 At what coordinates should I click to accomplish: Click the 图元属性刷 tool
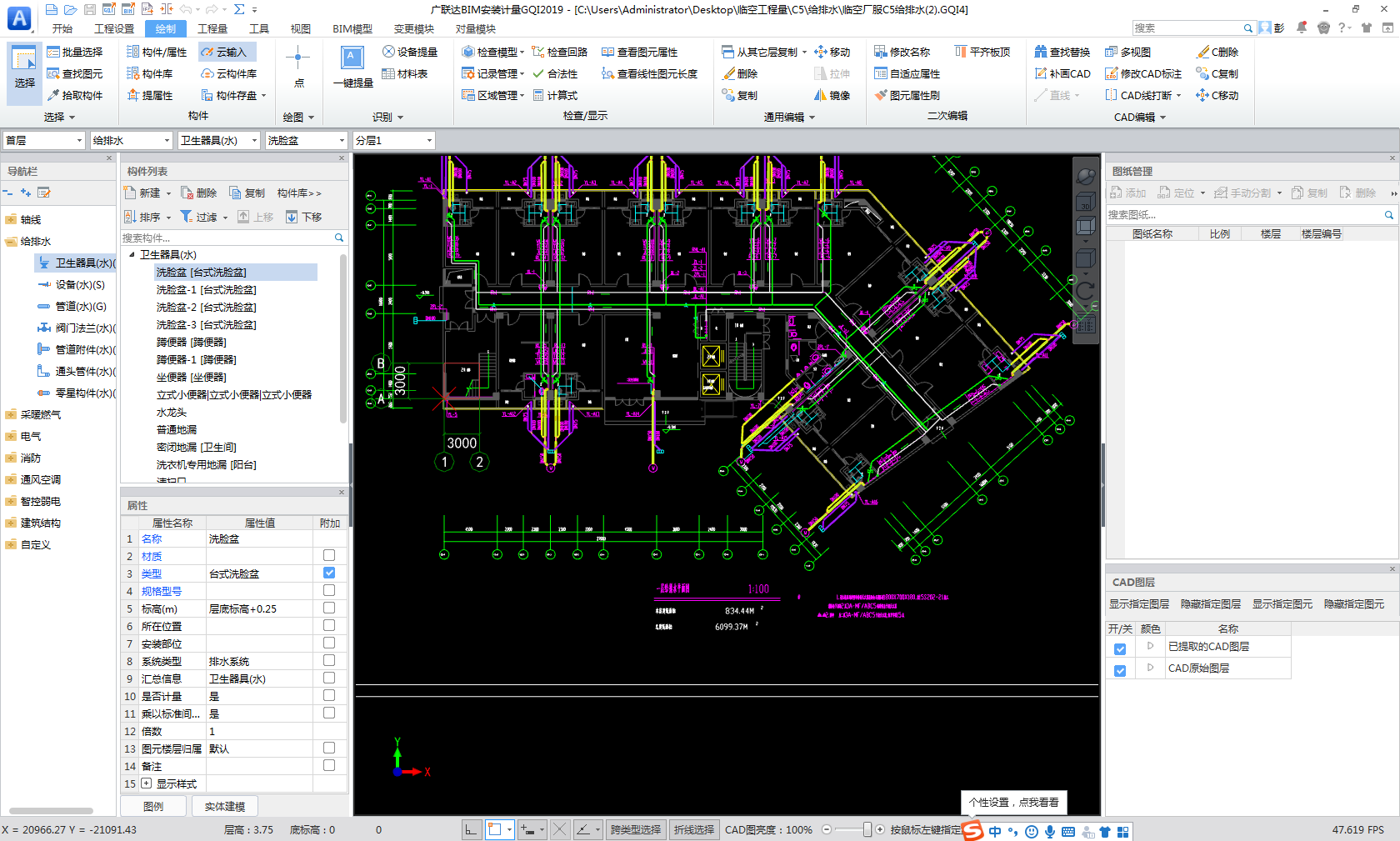(x=907, y=95)
